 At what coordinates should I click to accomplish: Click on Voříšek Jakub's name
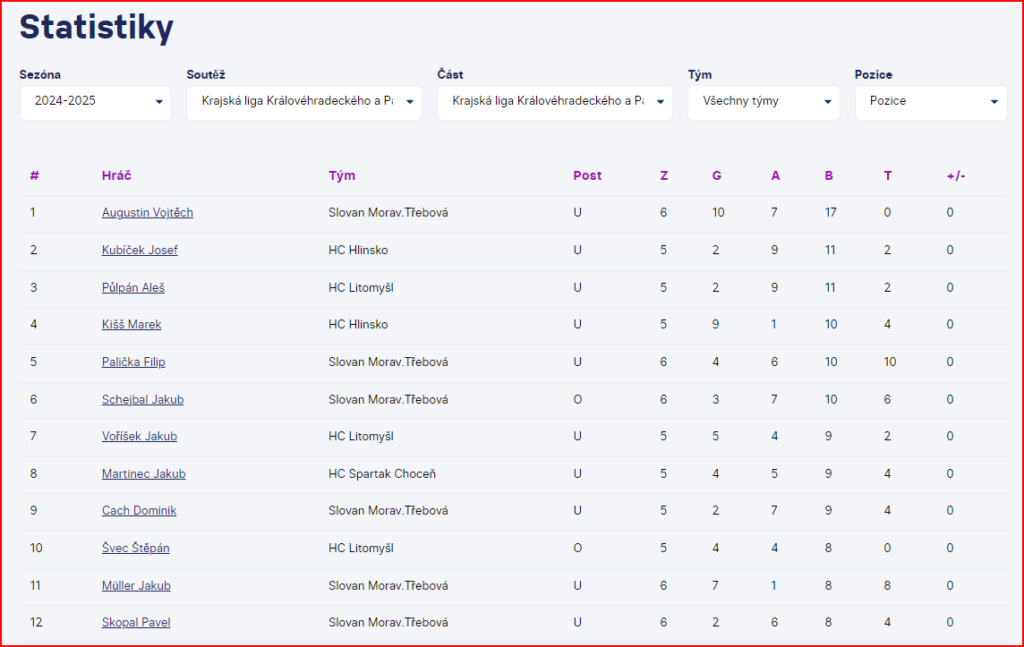pos(139,437)
